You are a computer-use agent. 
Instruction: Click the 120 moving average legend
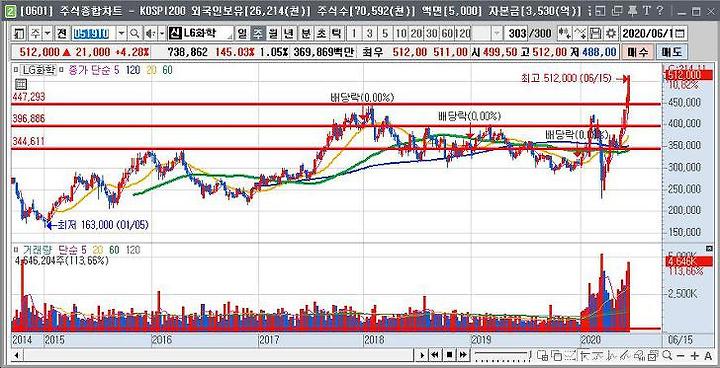(133, 70)
